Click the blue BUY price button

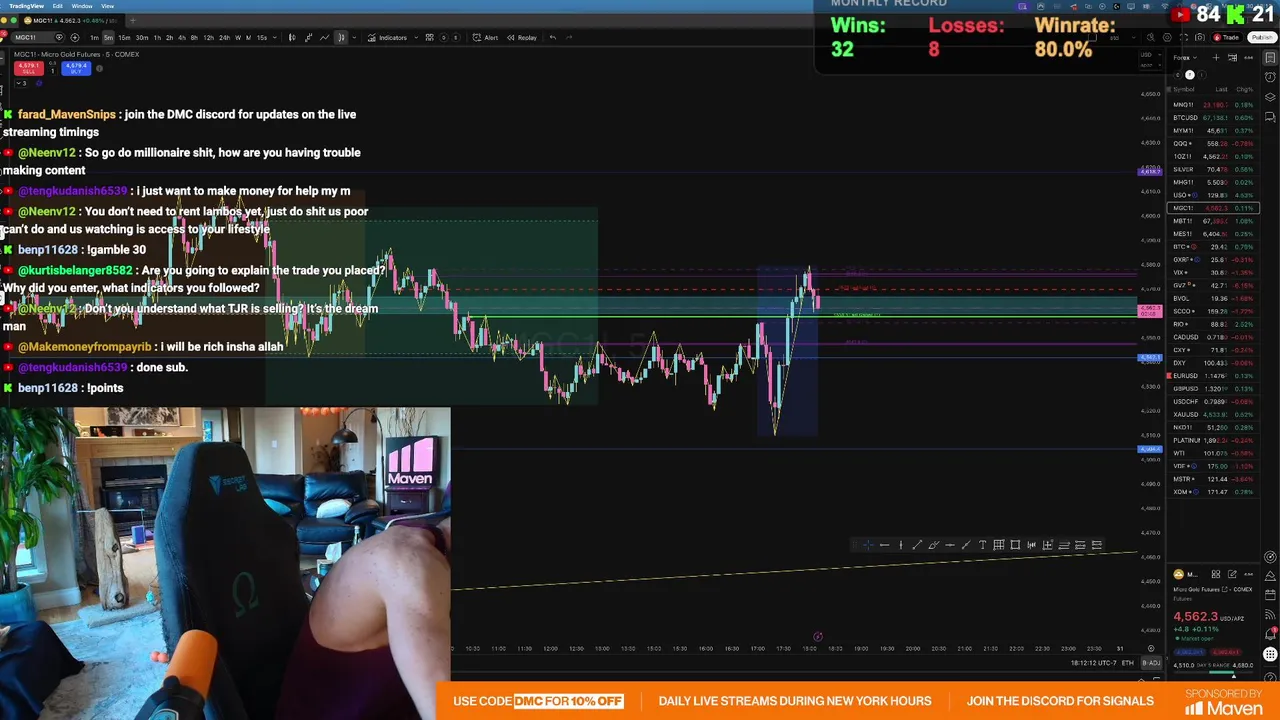[76, 68]
